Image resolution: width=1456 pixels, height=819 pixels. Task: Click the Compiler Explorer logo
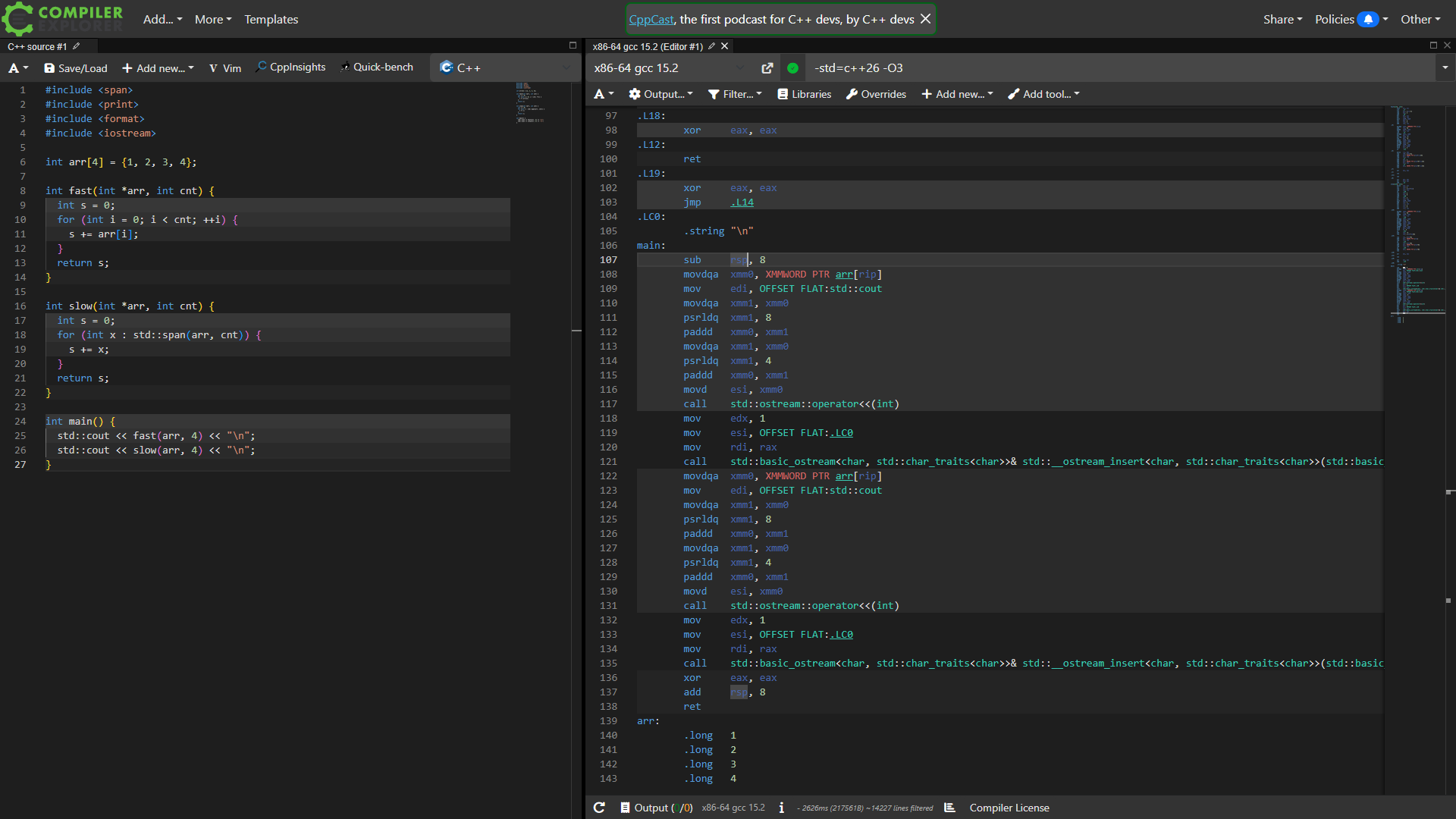point(62,19)
